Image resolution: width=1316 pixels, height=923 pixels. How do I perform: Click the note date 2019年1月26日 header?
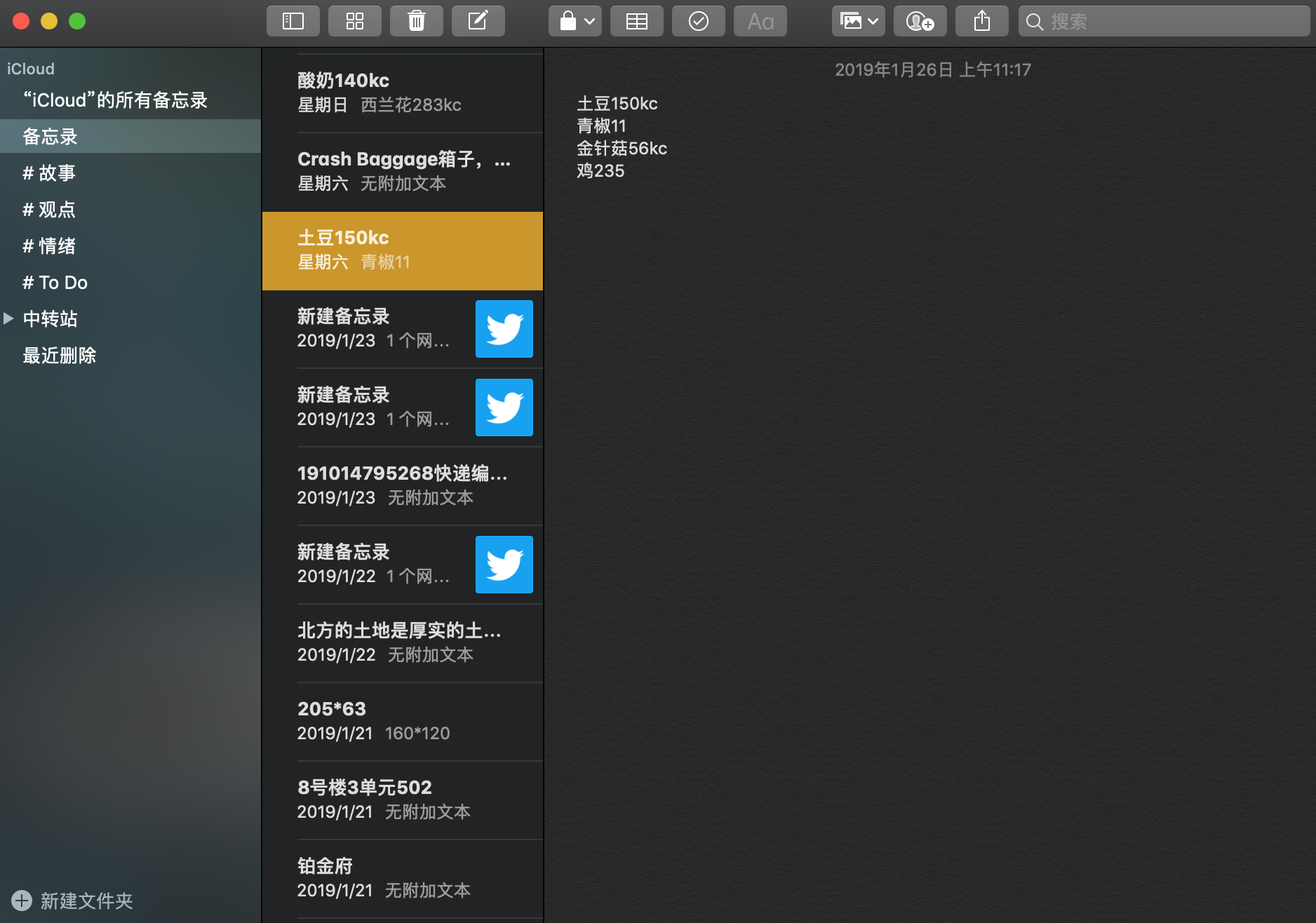point(933,69)
